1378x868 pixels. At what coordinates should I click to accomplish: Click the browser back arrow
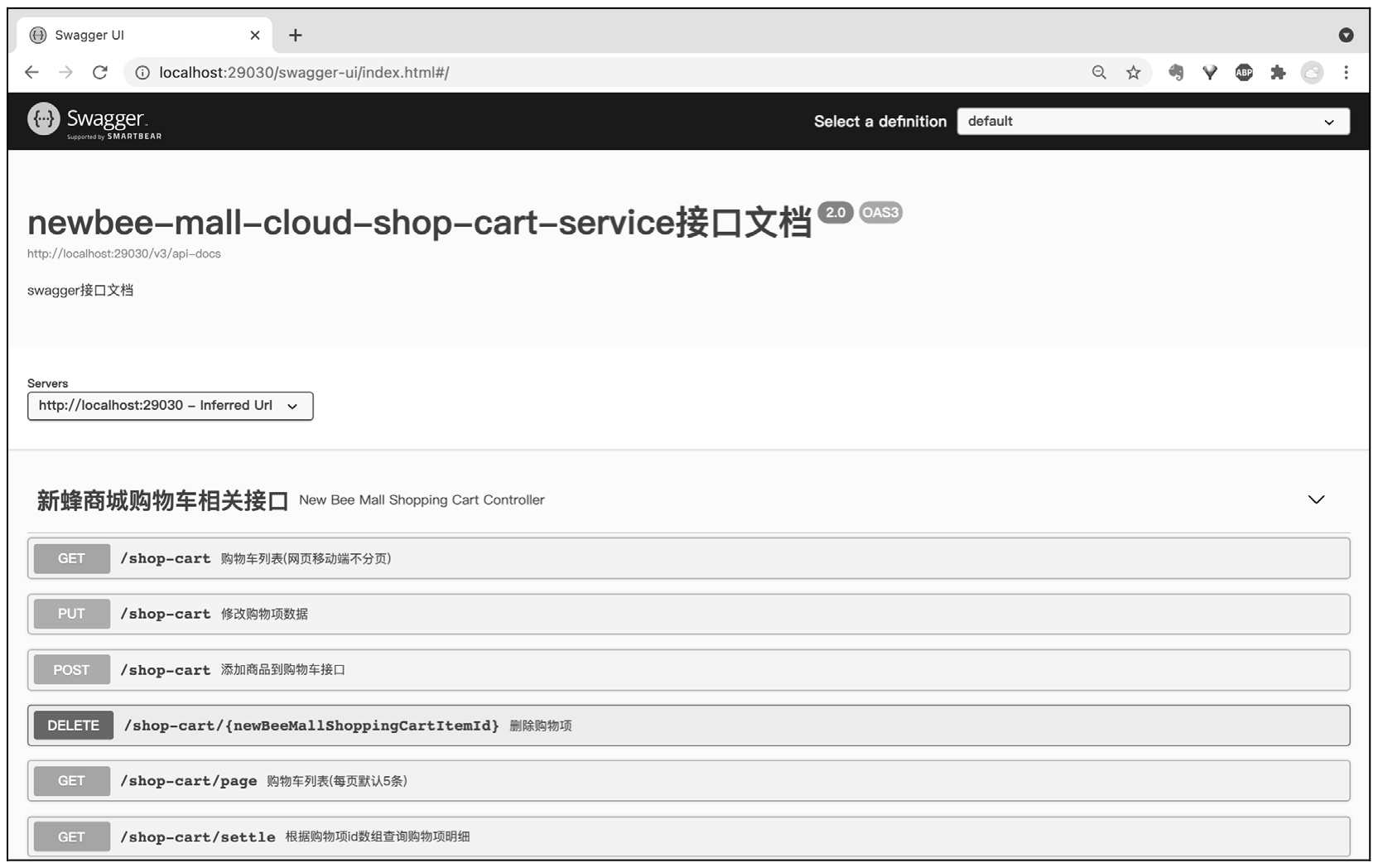[31, 72]
